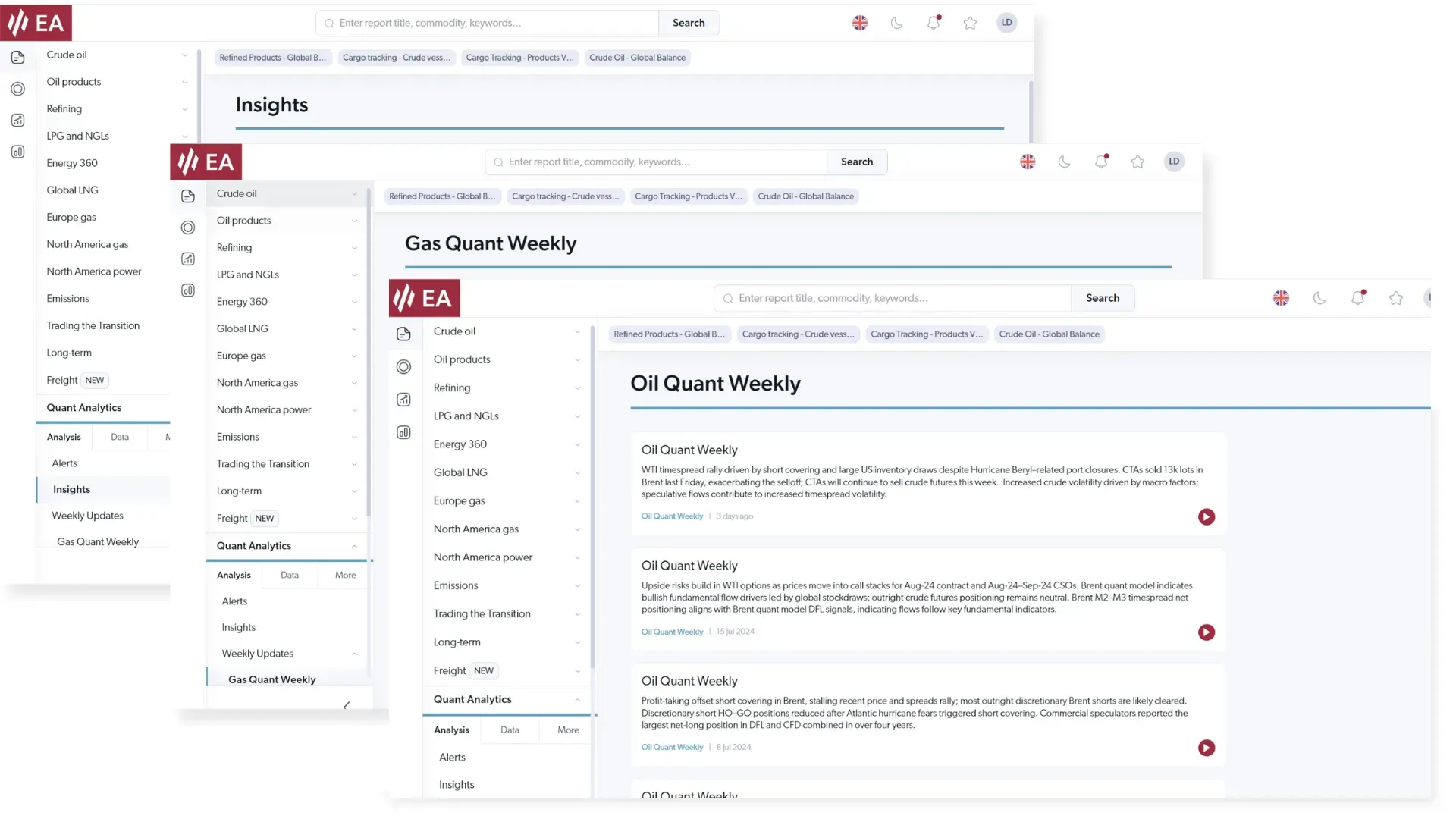Switch to Data tab in the Insights window
The height and width of the screenshot is (819, 1456).
click(x=120, y=437)
